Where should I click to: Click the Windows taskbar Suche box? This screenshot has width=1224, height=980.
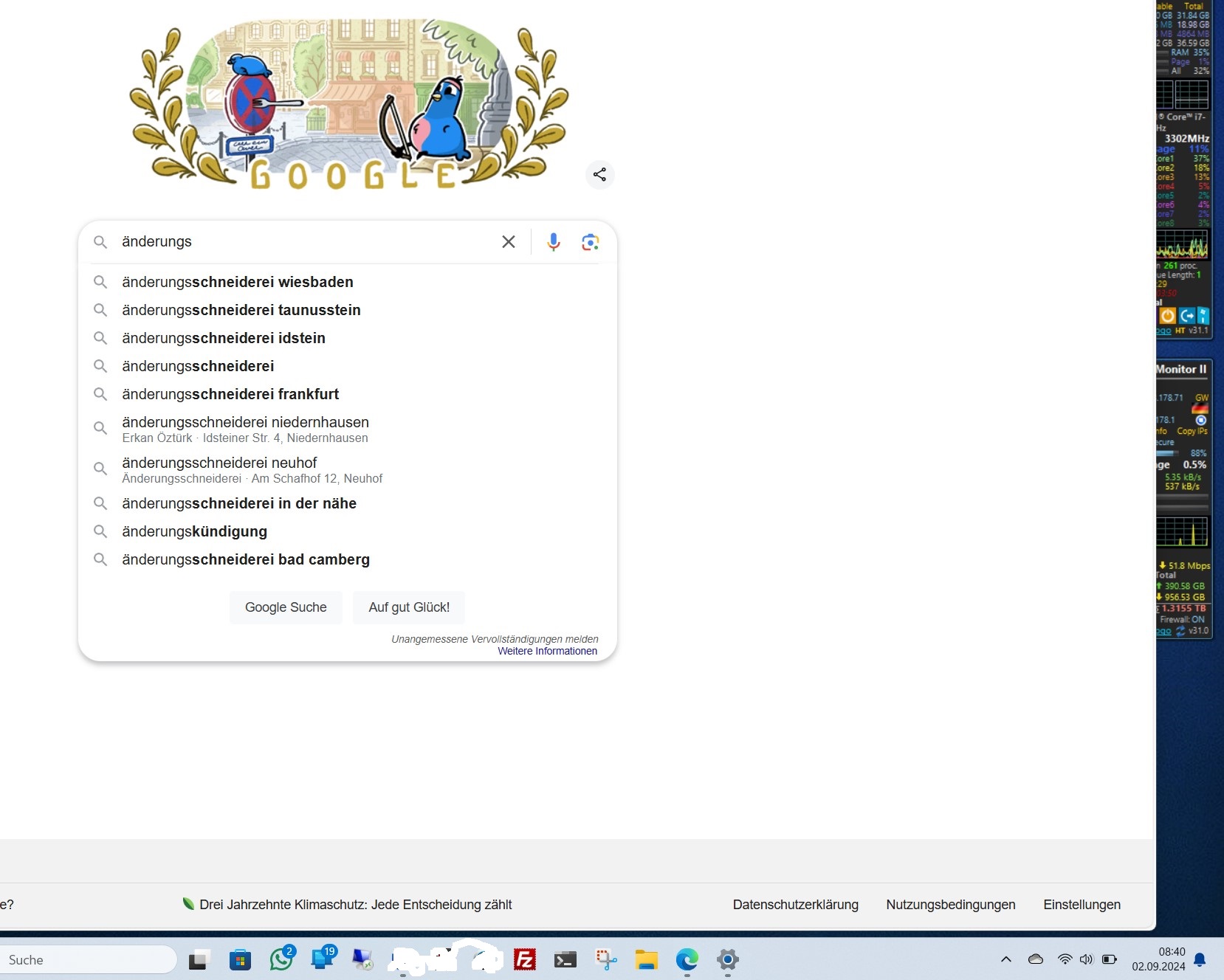pyautogui.click(x=87, y=960)
